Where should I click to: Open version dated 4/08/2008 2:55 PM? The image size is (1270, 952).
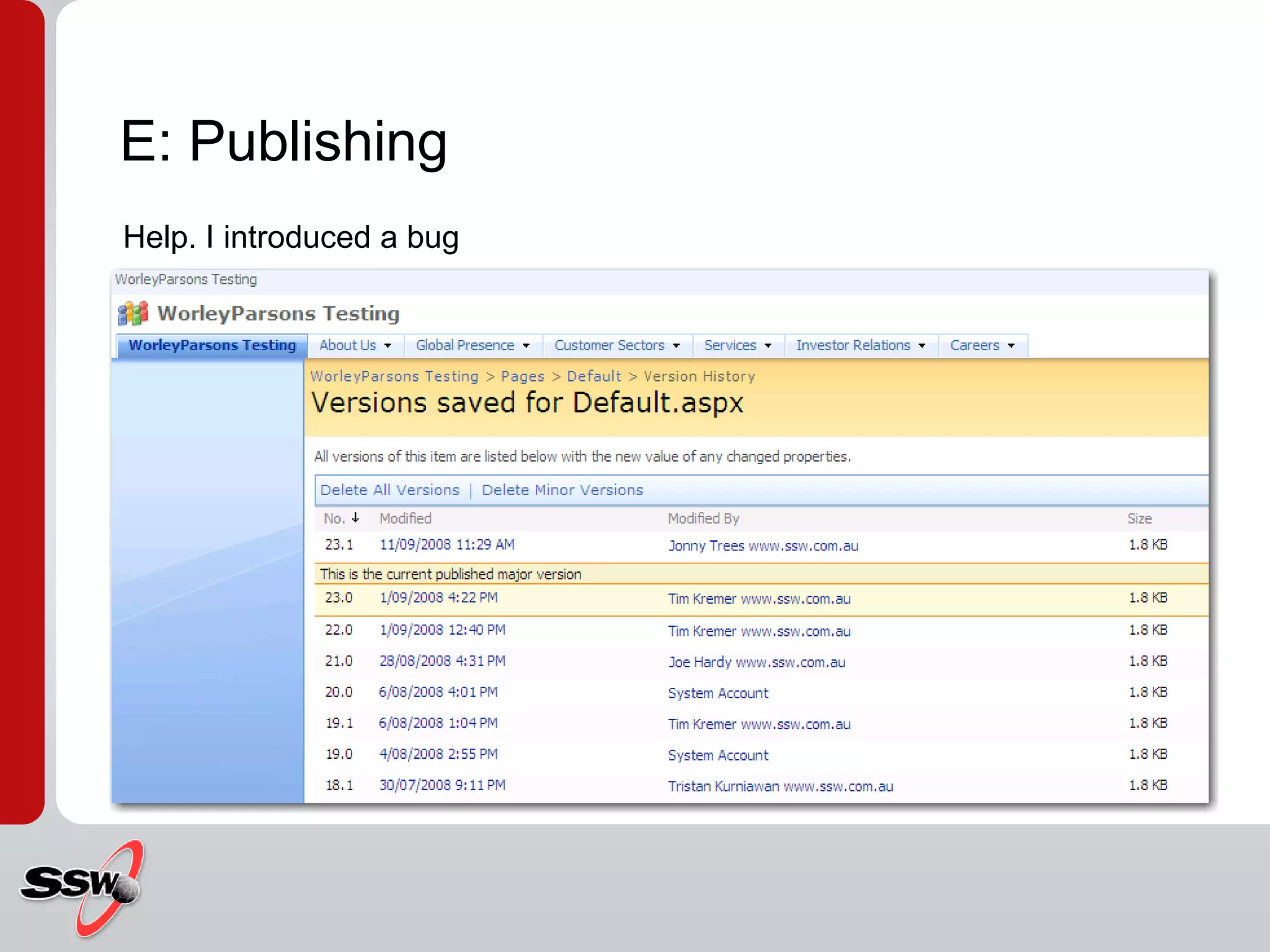[438, 754]
